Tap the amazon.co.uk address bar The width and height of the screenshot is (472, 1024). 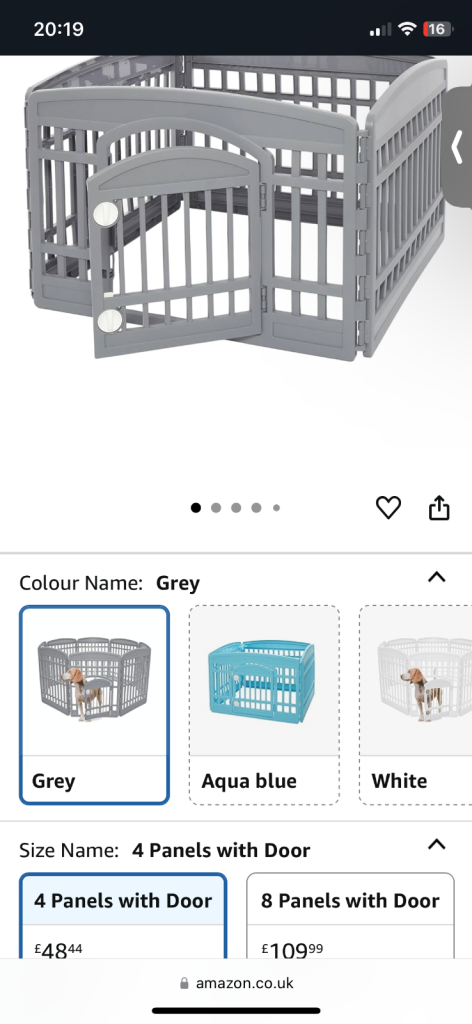[x=236, y=983]
